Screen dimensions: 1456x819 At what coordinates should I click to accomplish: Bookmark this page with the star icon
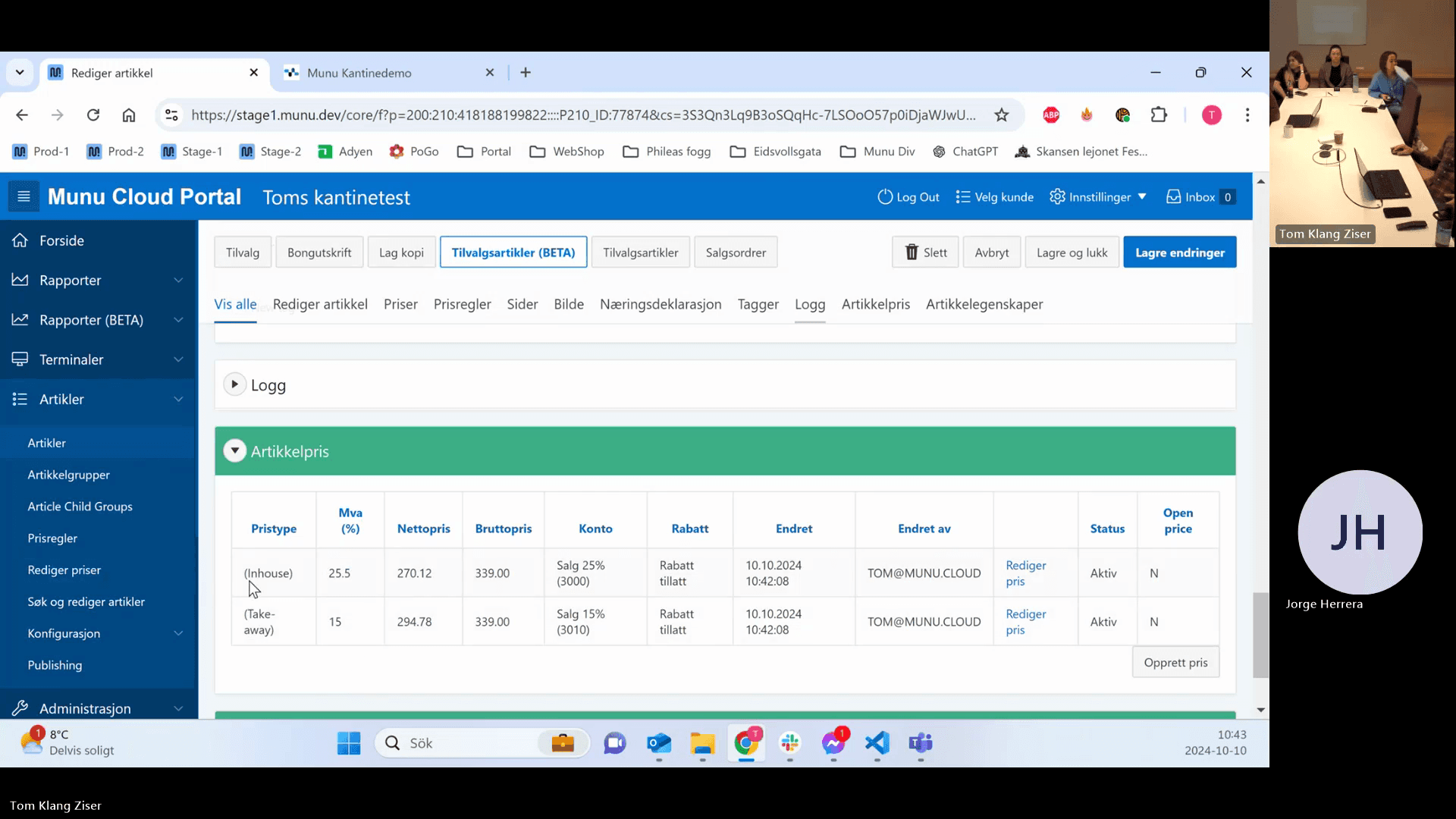coord(1002,115)
